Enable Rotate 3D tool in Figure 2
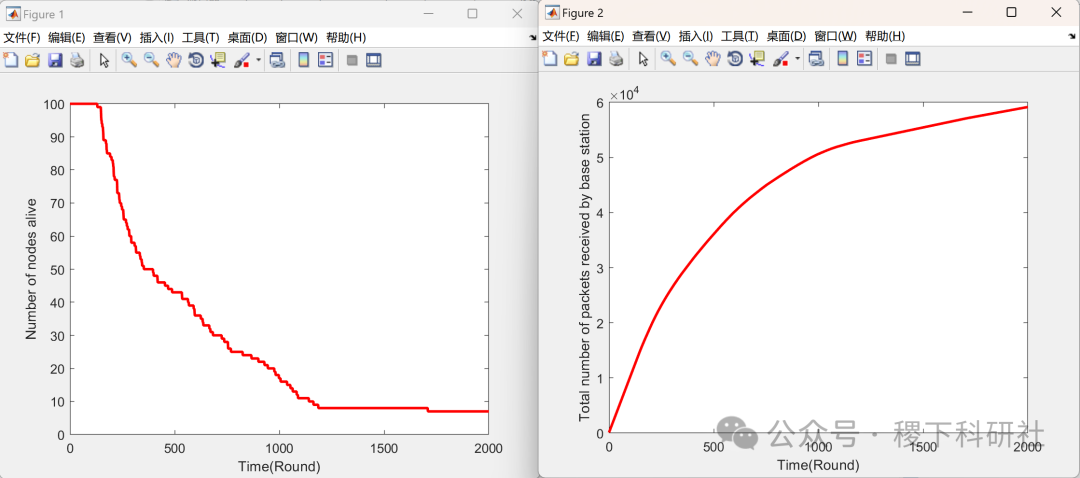The width and height of the screenshot is (1080, 478). pos(734,59)
